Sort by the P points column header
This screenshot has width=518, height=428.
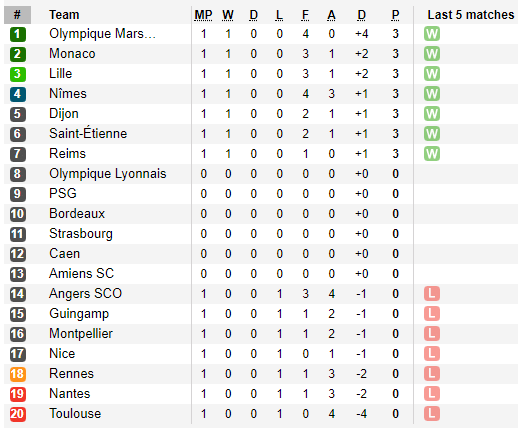[395, 15]
